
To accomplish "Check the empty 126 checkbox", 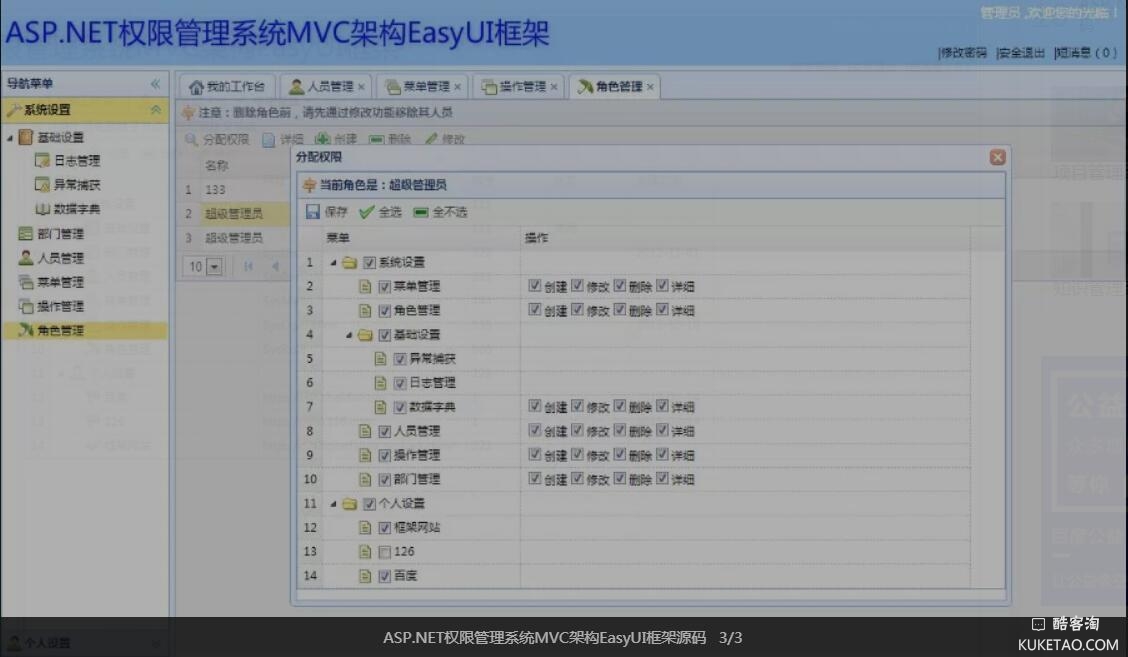I will click(x=384, y=552).
